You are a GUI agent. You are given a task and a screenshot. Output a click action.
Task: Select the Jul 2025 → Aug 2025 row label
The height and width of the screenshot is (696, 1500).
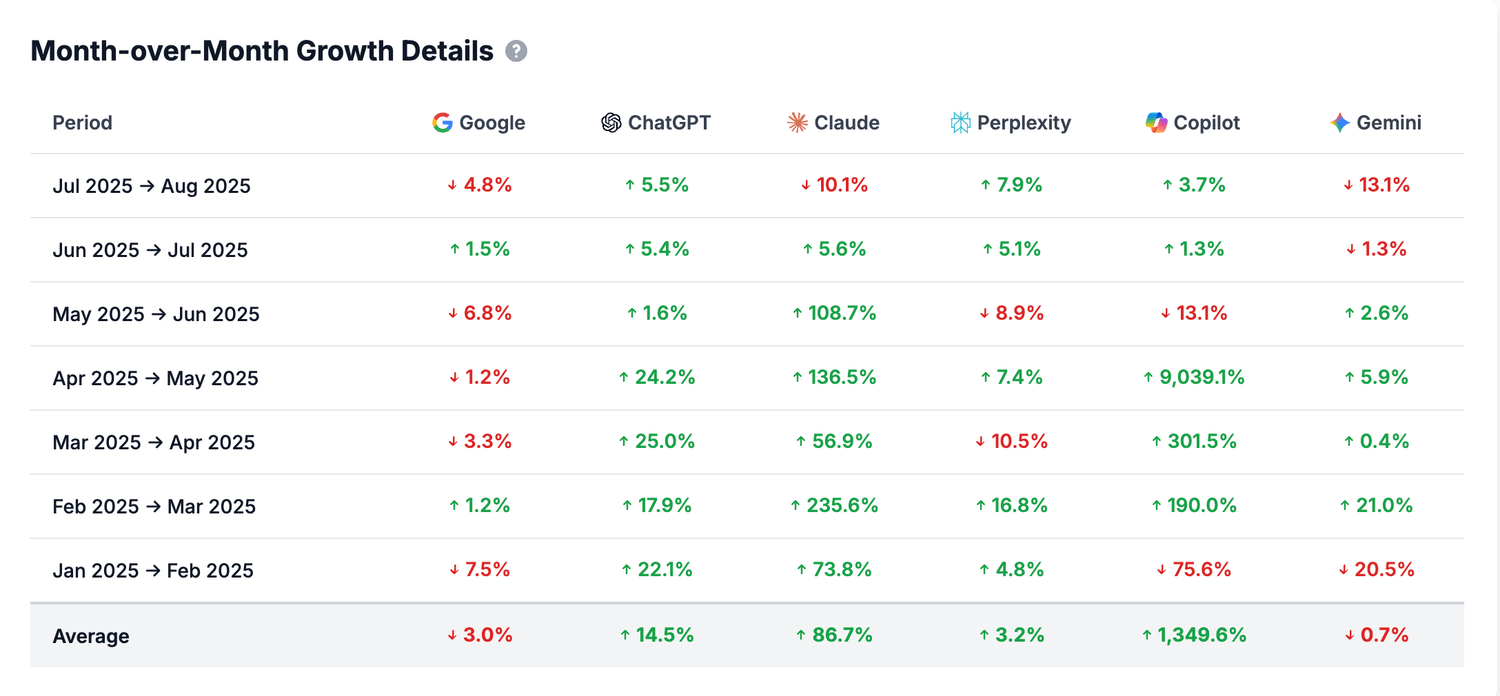(151, 186)
